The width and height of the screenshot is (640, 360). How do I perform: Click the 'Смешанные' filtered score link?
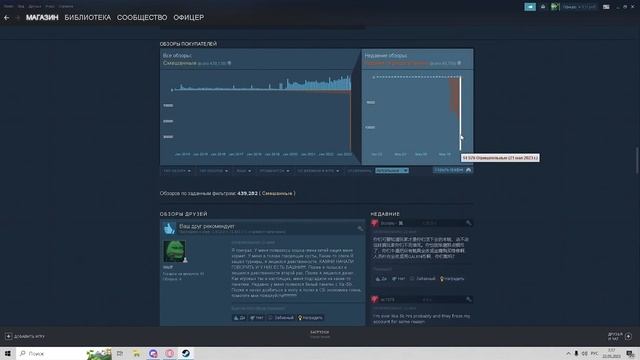277,193
